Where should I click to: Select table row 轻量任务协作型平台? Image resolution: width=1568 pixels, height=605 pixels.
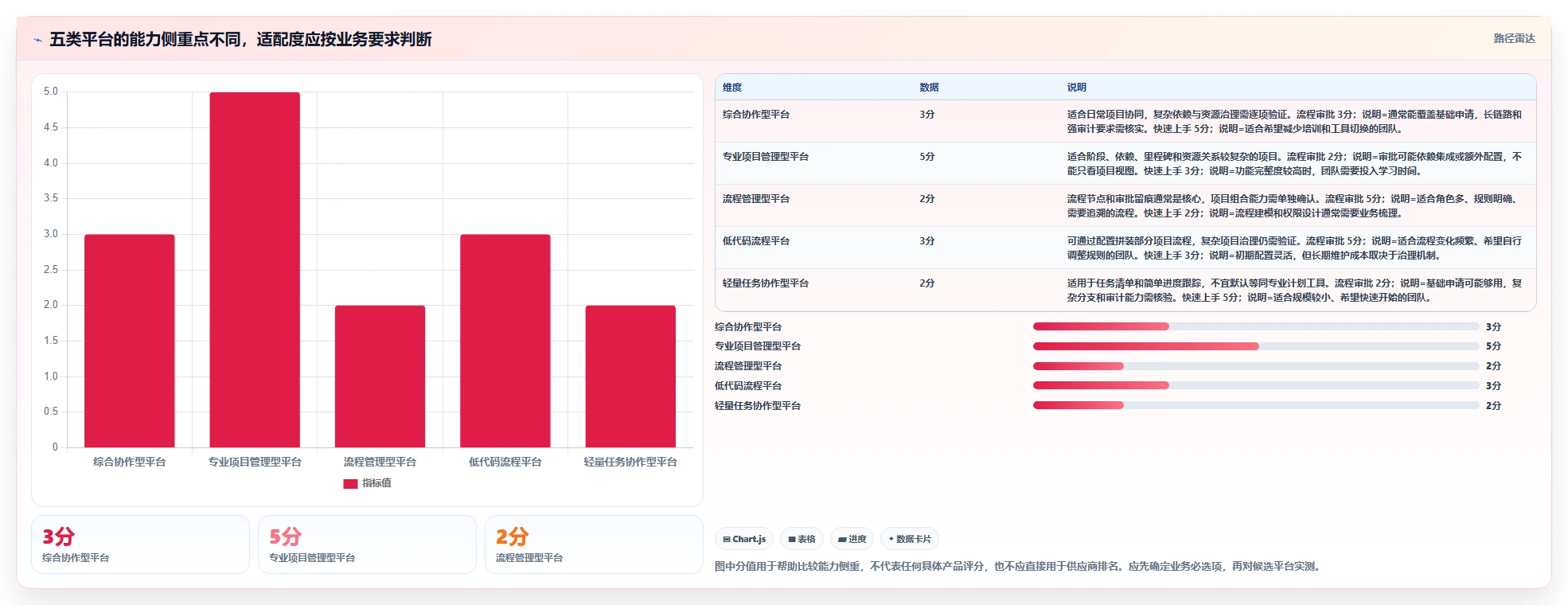tap(1125, 290)
